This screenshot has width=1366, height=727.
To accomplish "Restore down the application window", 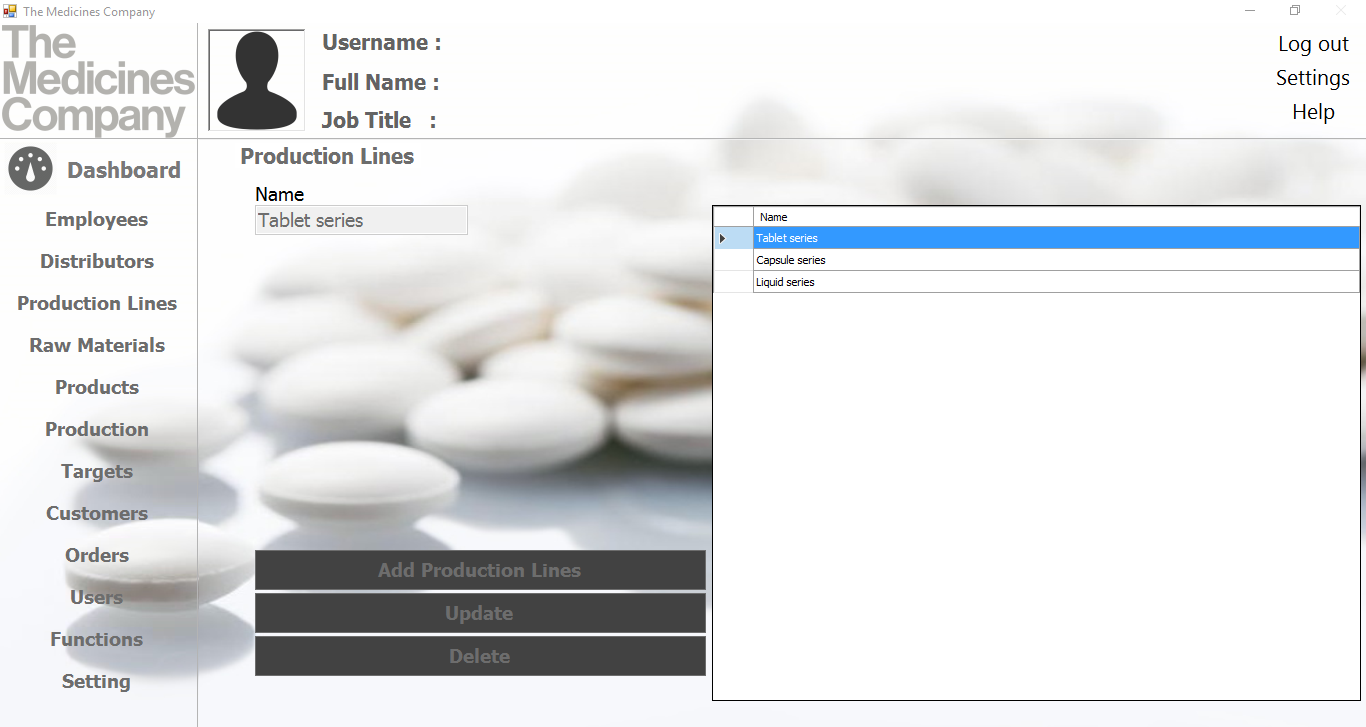I will pyautogui.click(x=1295, y=11).
